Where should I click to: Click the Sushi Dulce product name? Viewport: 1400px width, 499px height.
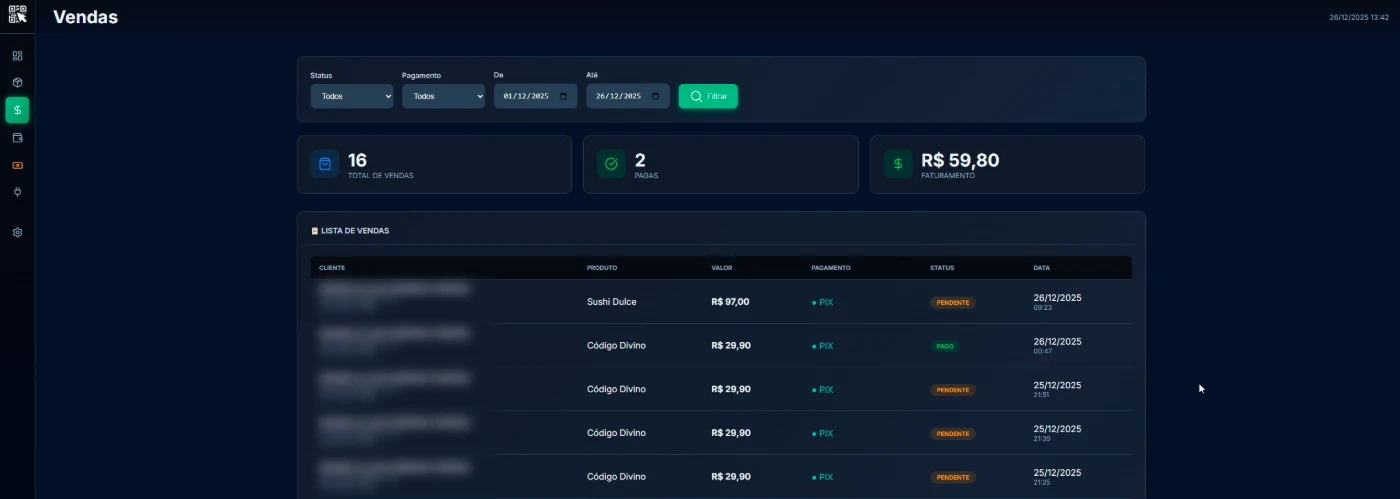coord(611,302)
